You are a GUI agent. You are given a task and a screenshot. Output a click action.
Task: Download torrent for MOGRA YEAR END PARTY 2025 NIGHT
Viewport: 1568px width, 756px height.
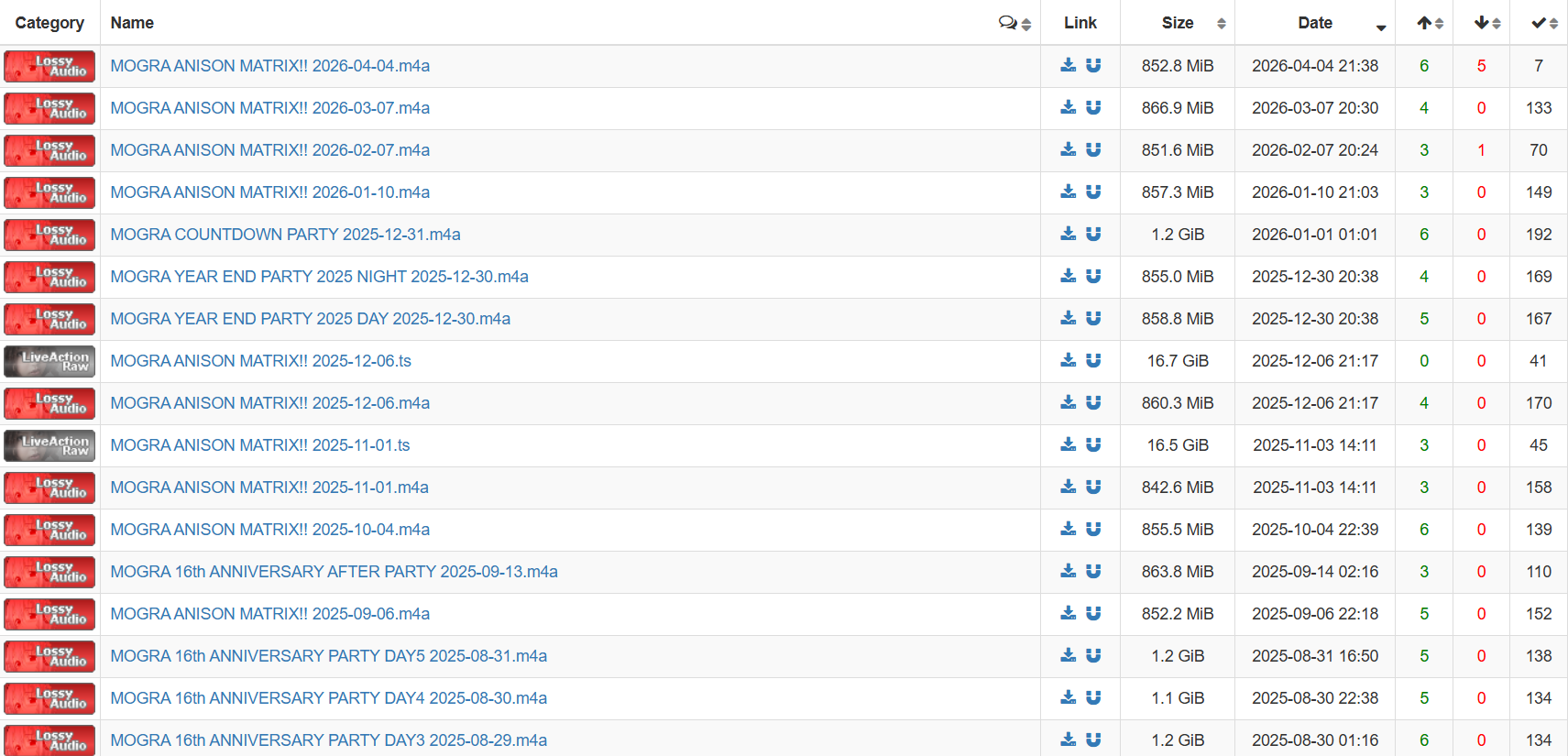tap(1068, 276)
